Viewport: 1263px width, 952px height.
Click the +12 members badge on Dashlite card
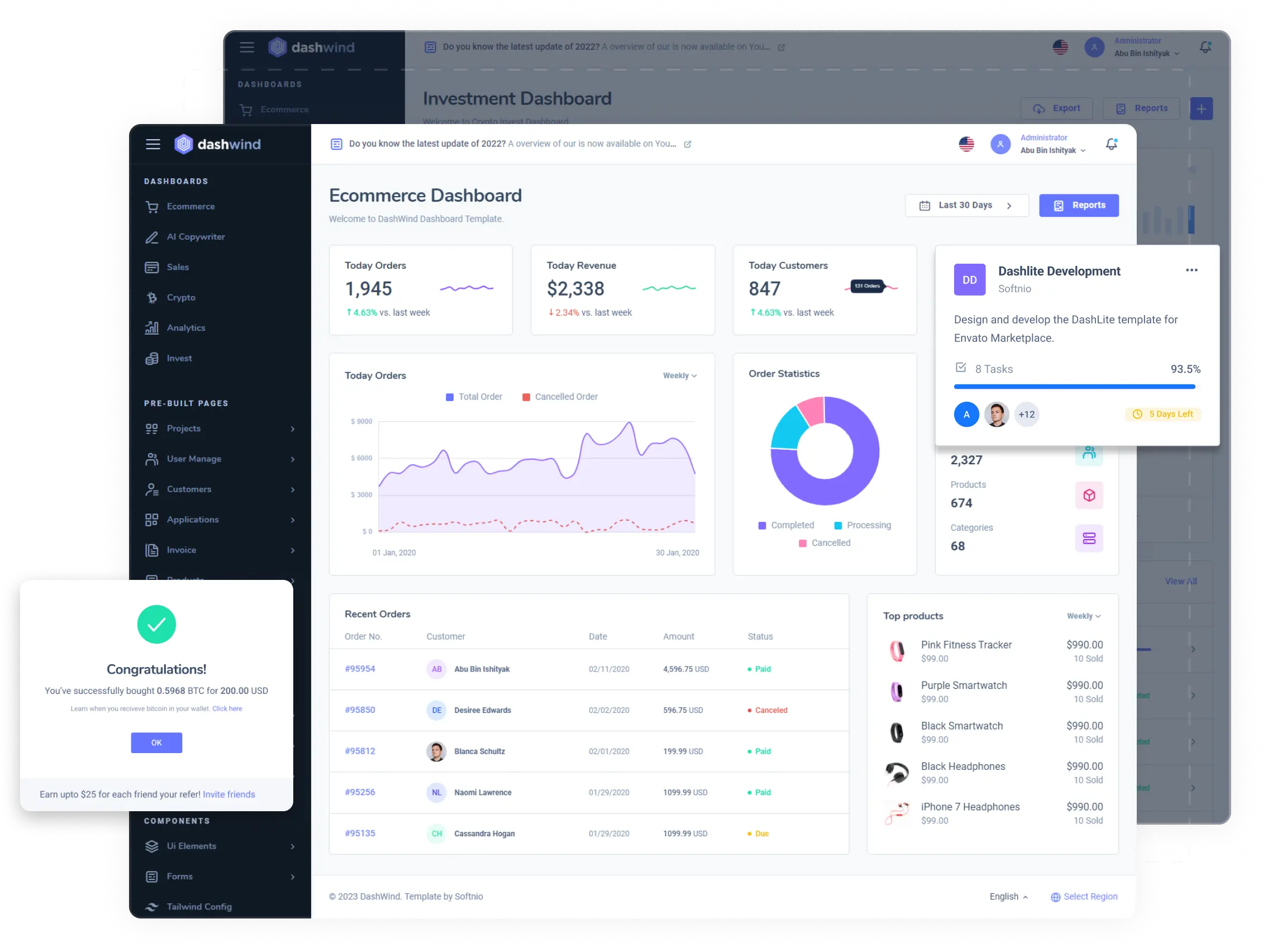coord(1026,415)
